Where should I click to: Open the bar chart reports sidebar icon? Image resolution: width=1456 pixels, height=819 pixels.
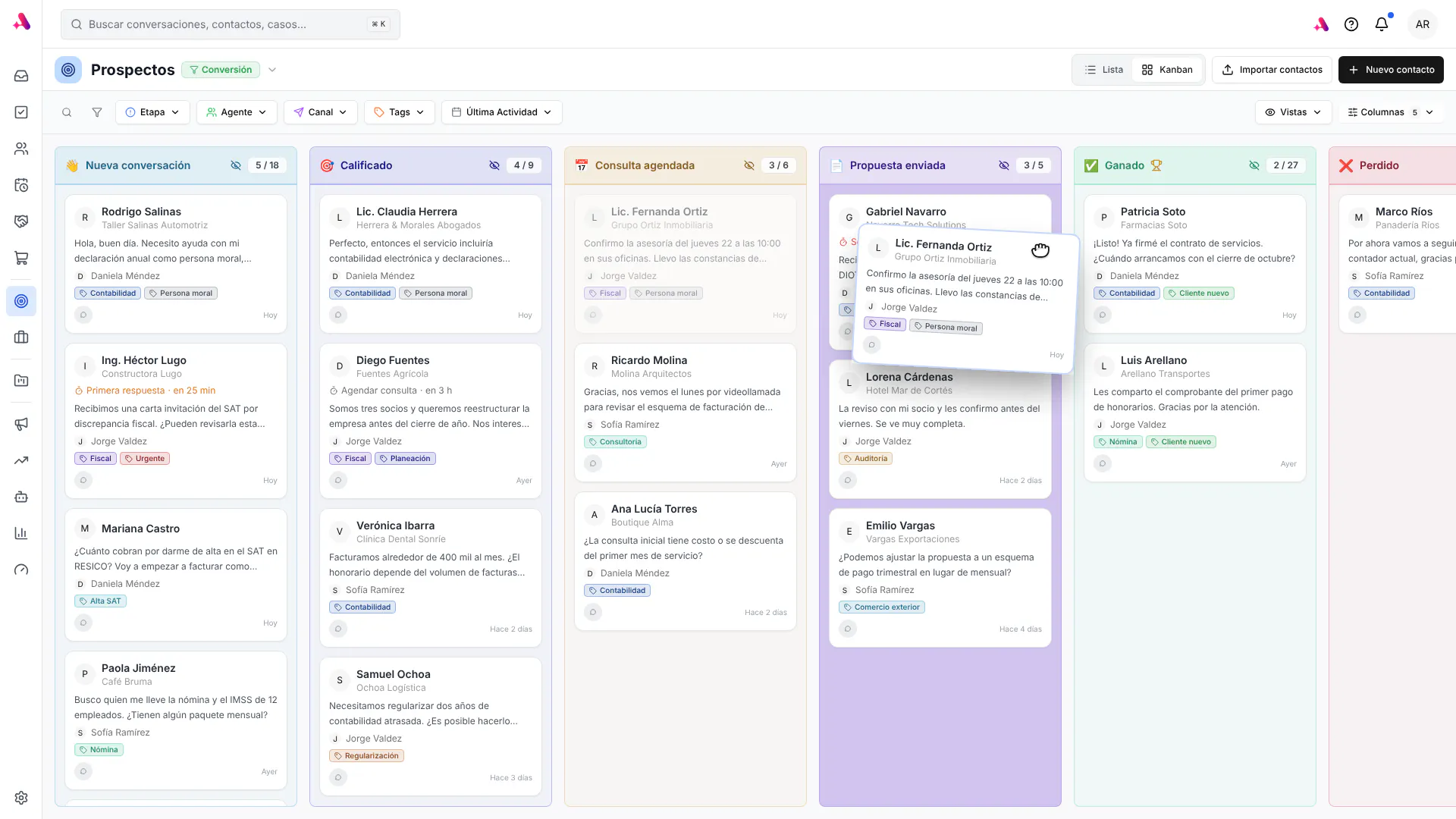pyautogui.click(x=21, y=533)
